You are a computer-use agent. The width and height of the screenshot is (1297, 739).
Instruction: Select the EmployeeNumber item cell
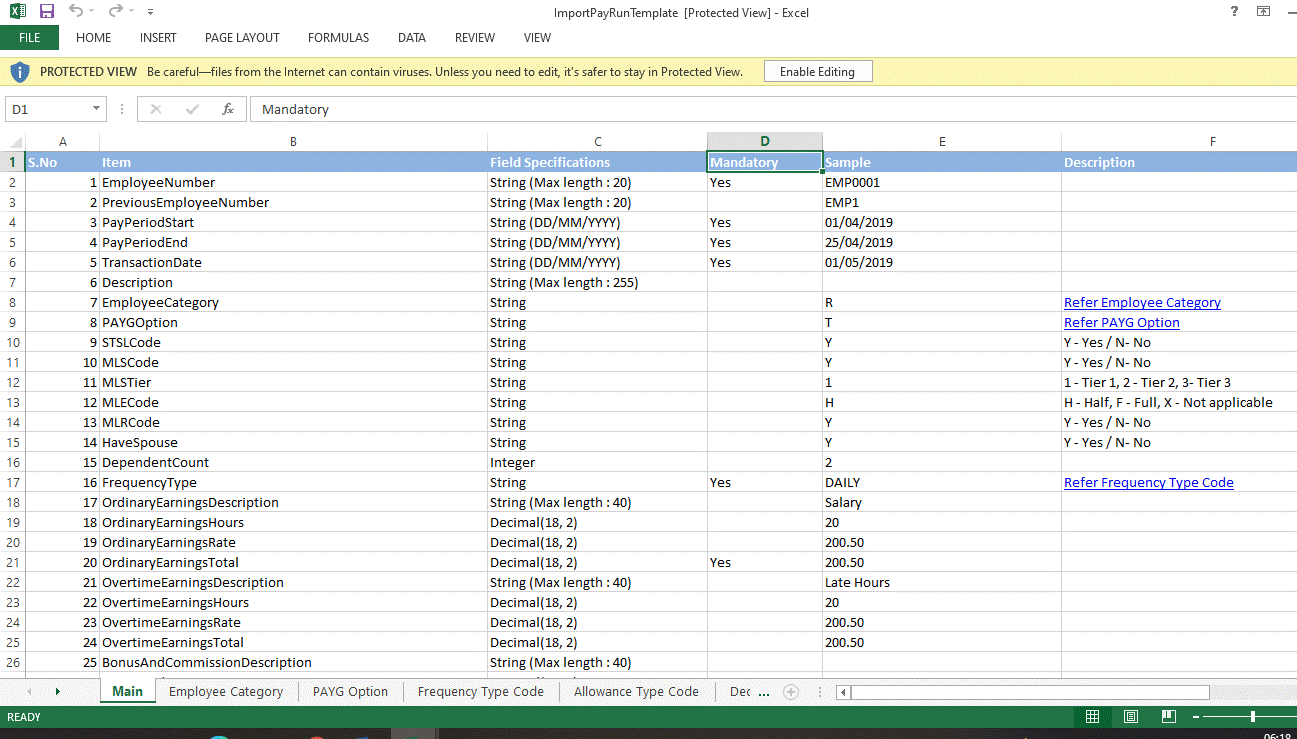coord(294,182)
